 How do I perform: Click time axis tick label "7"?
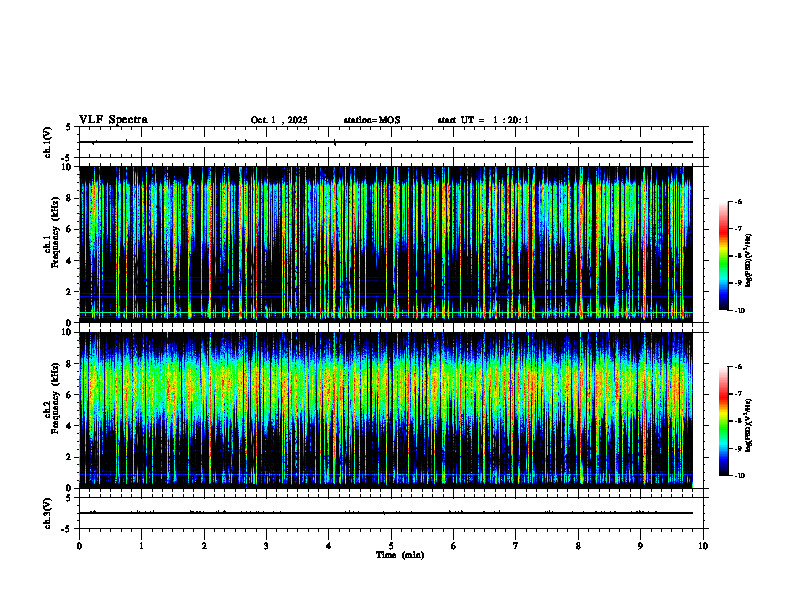[x=516, y=546]
